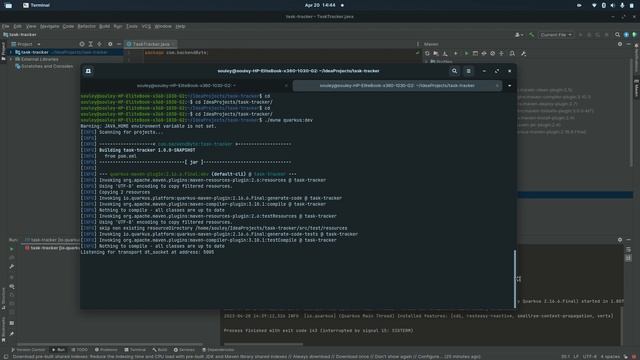
Task: Click the volume icon in system tray
Action: (613, 5)
